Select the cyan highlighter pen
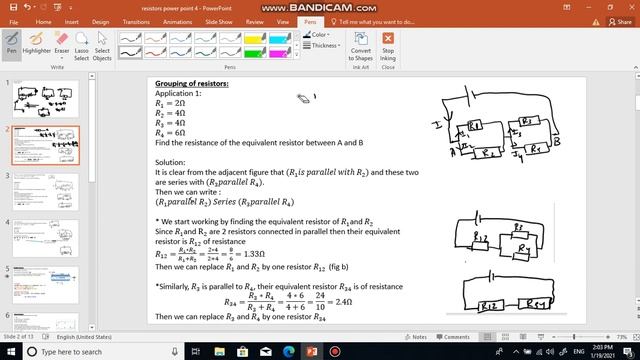Viewport: 640px width, 360px height. coord(280,39)
